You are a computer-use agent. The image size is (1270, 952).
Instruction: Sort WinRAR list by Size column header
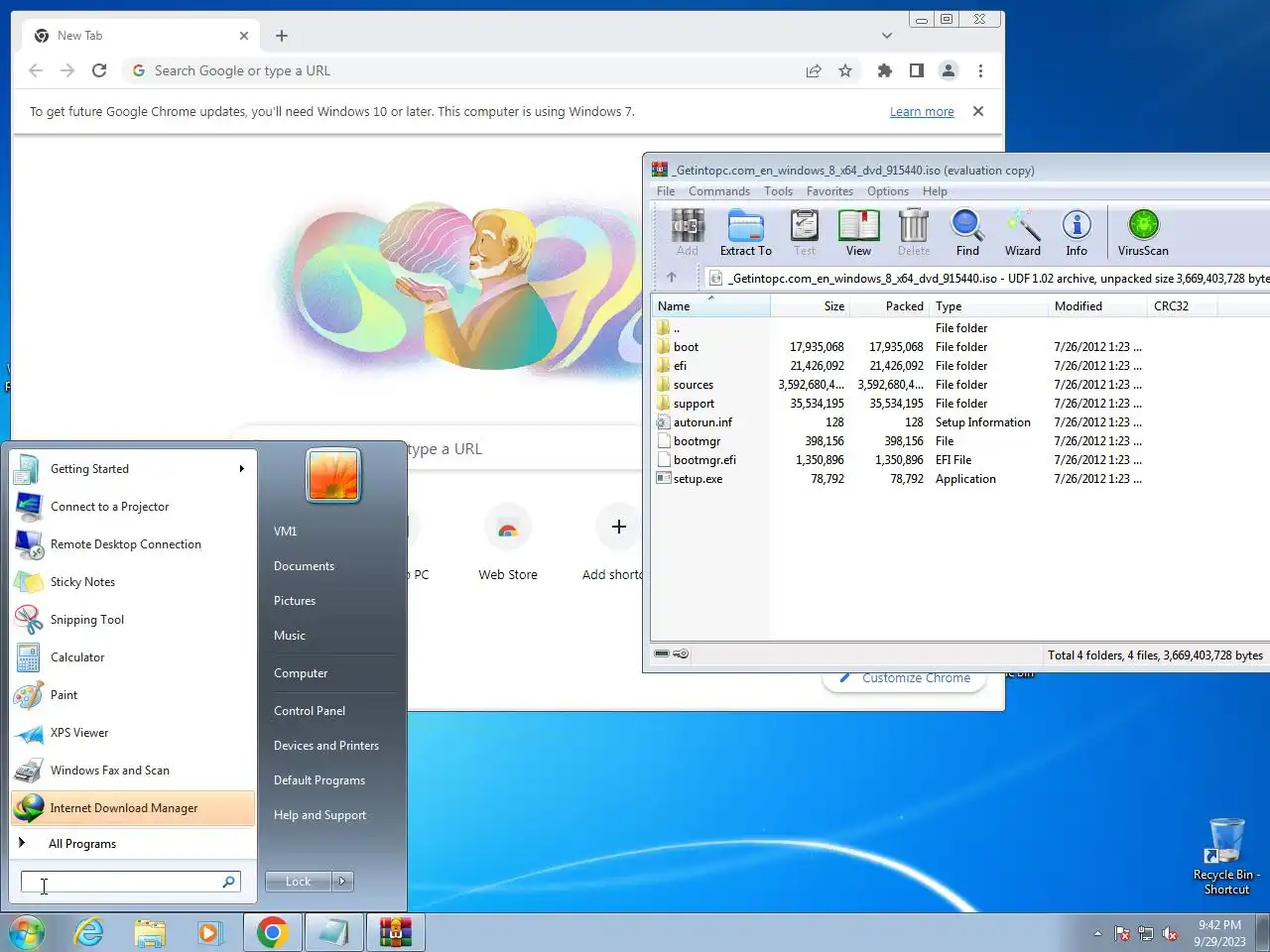coord(810,306)
